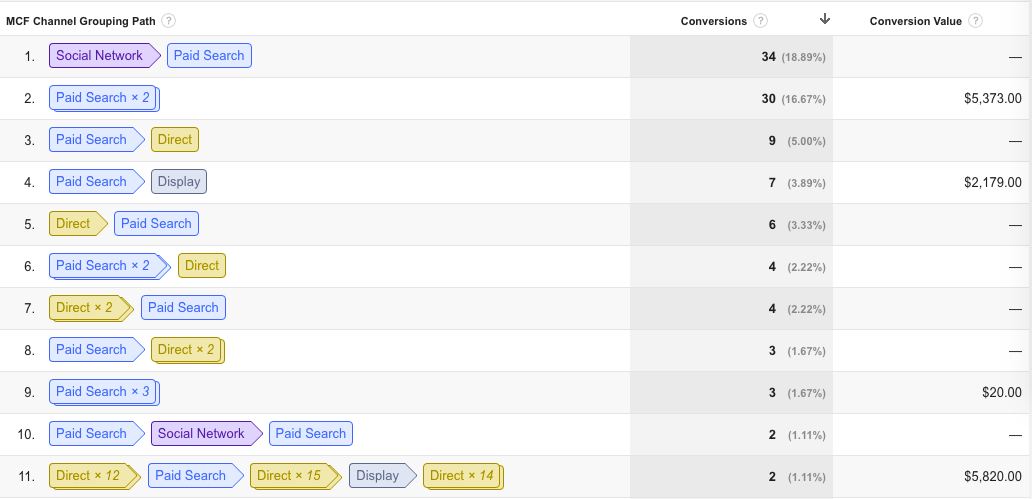Select the Display tag in row 4

click(x=179, y=182)
